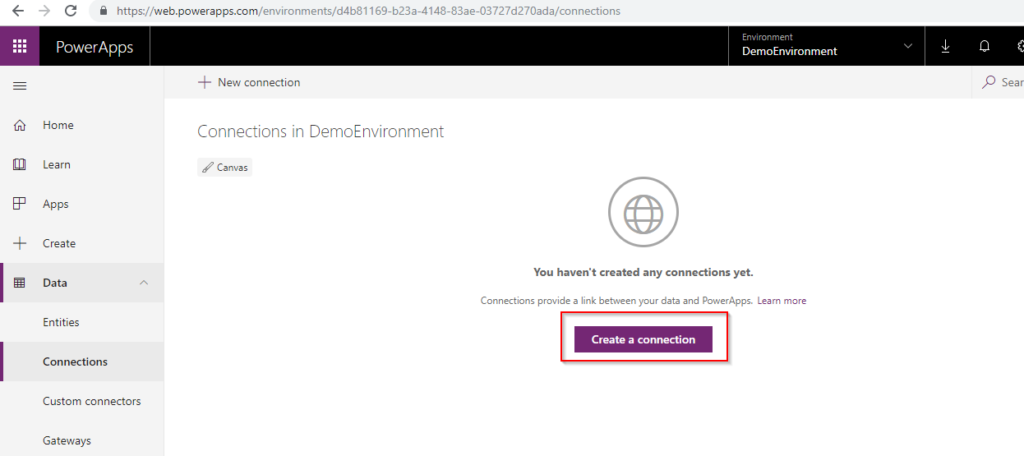Click the Learn book icon
Screen dimensions: 1024x456
pyautogui.click(x=20, y=165)
